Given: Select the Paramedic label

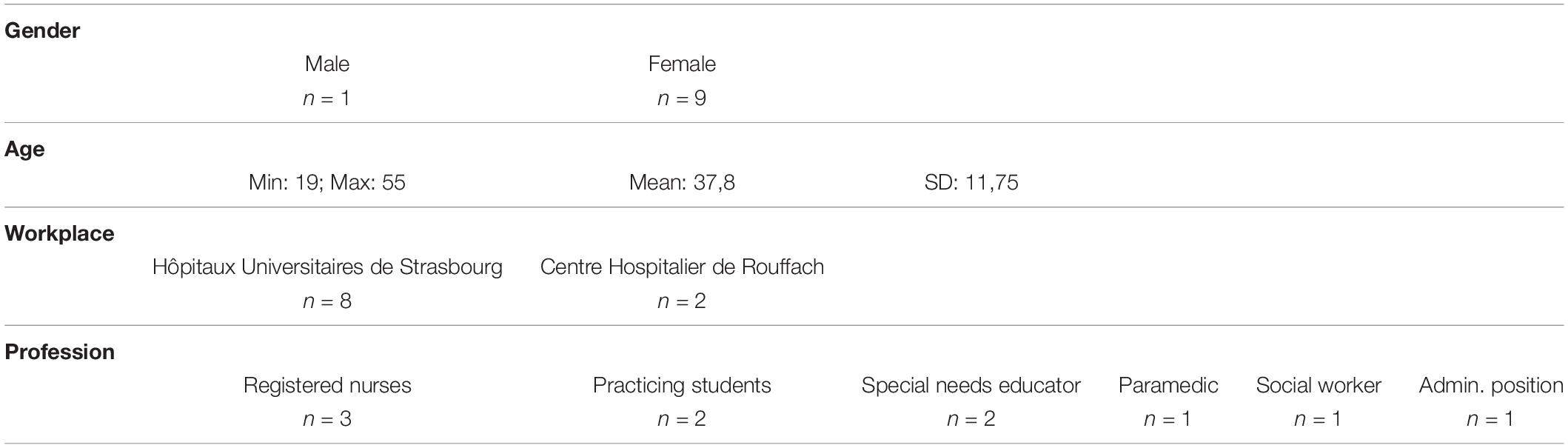Looking at the screenshot, I should tap(1168, 385).
